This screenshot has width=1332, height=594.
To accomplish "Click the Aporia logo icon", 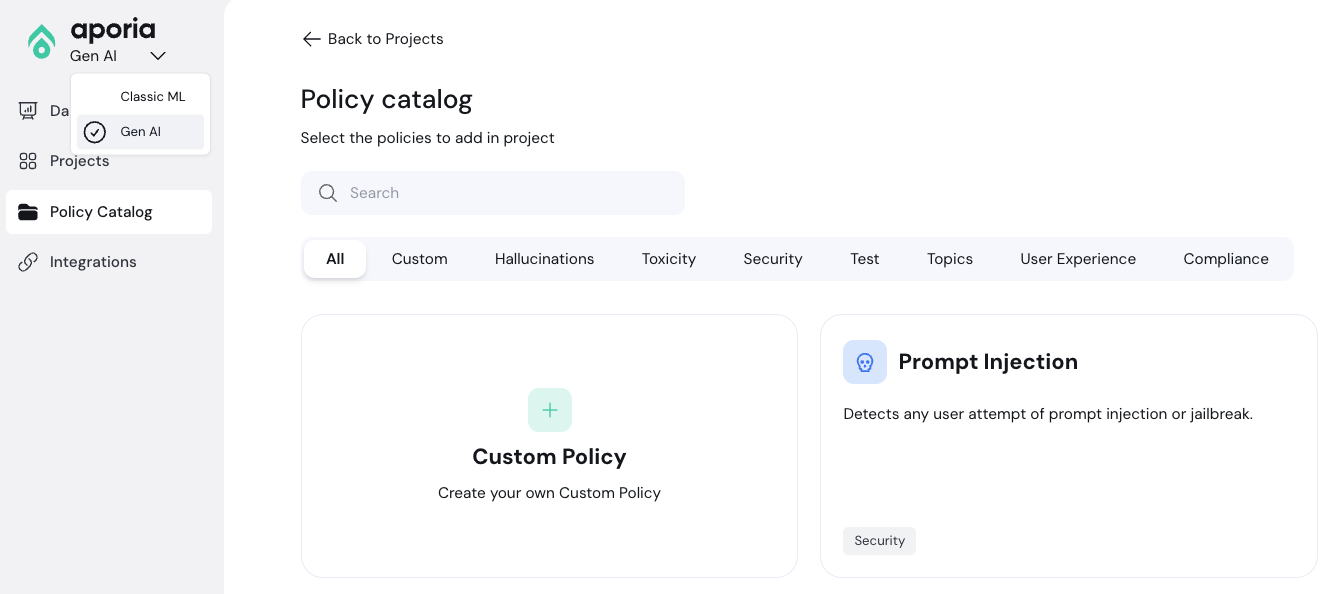I will click(x=41, y=41).
